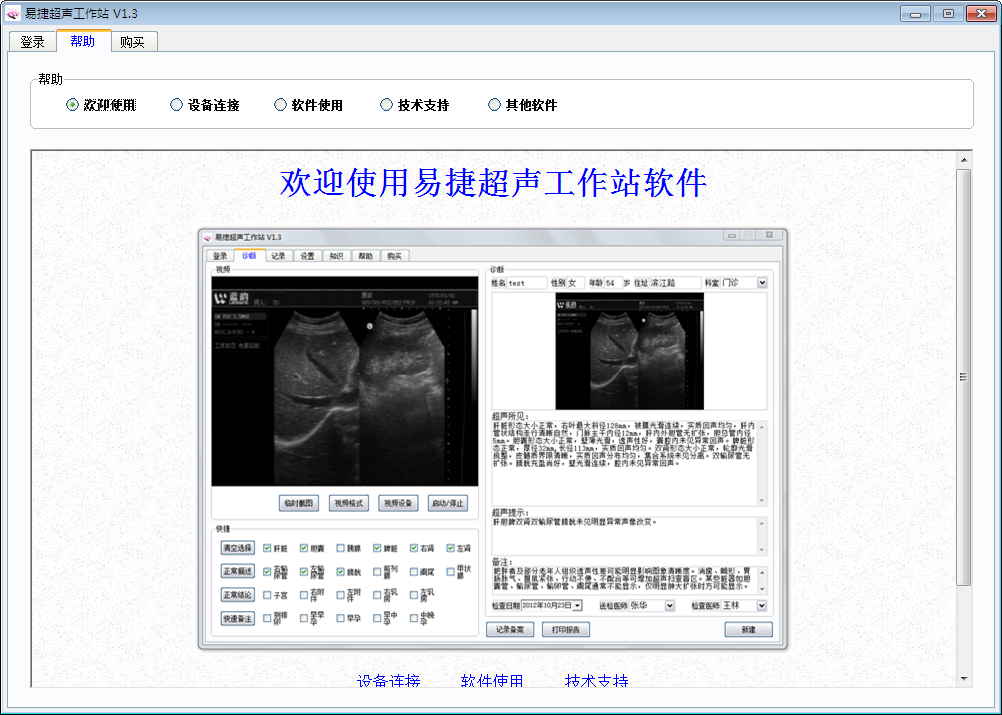This screenshot has height=715, width=1002.
Task: Click the help page scroll-down arrow
Action: pos(964,679)
